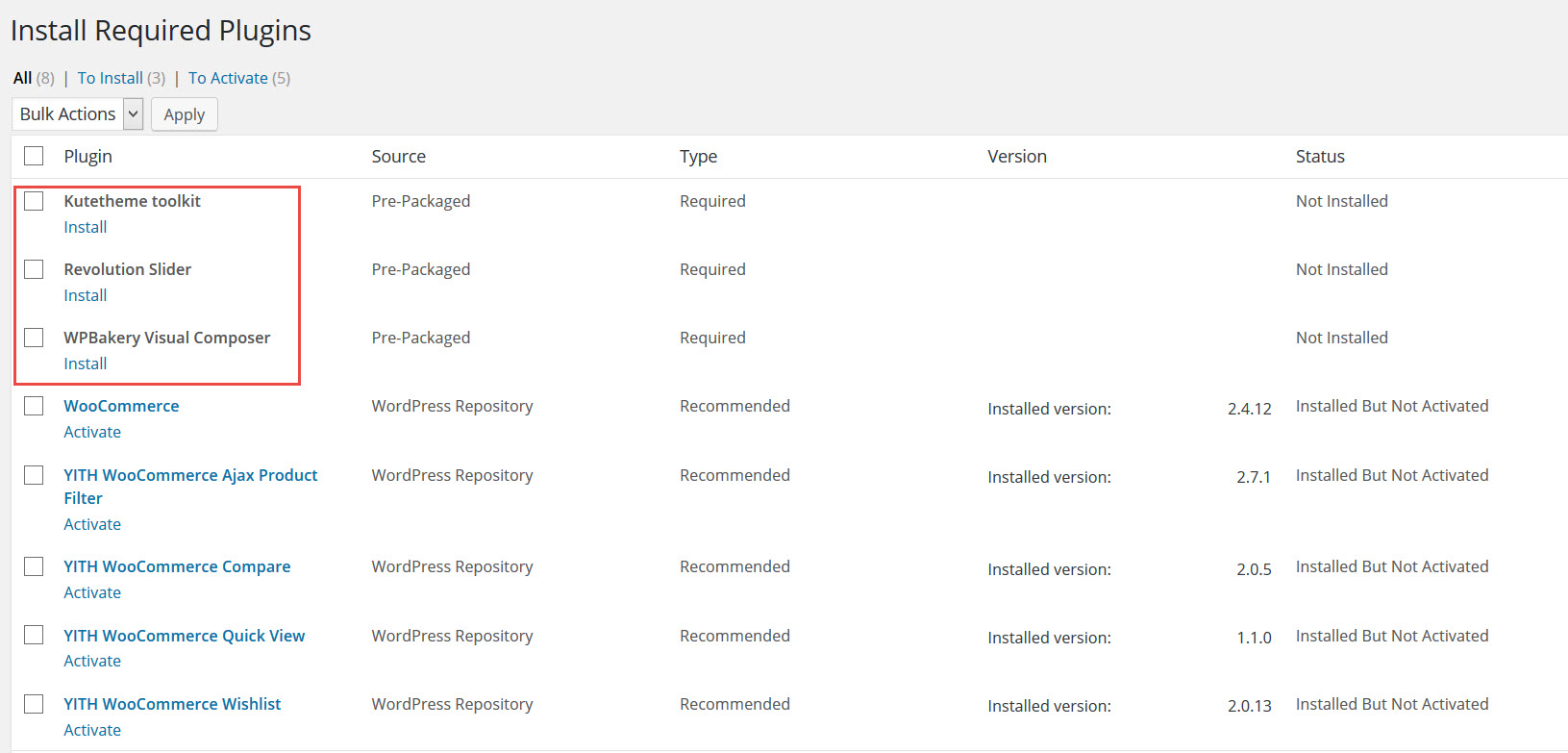1568x753 pixels.
Task: Click version number 2.0.13
Action: [x=1250, y=706]
